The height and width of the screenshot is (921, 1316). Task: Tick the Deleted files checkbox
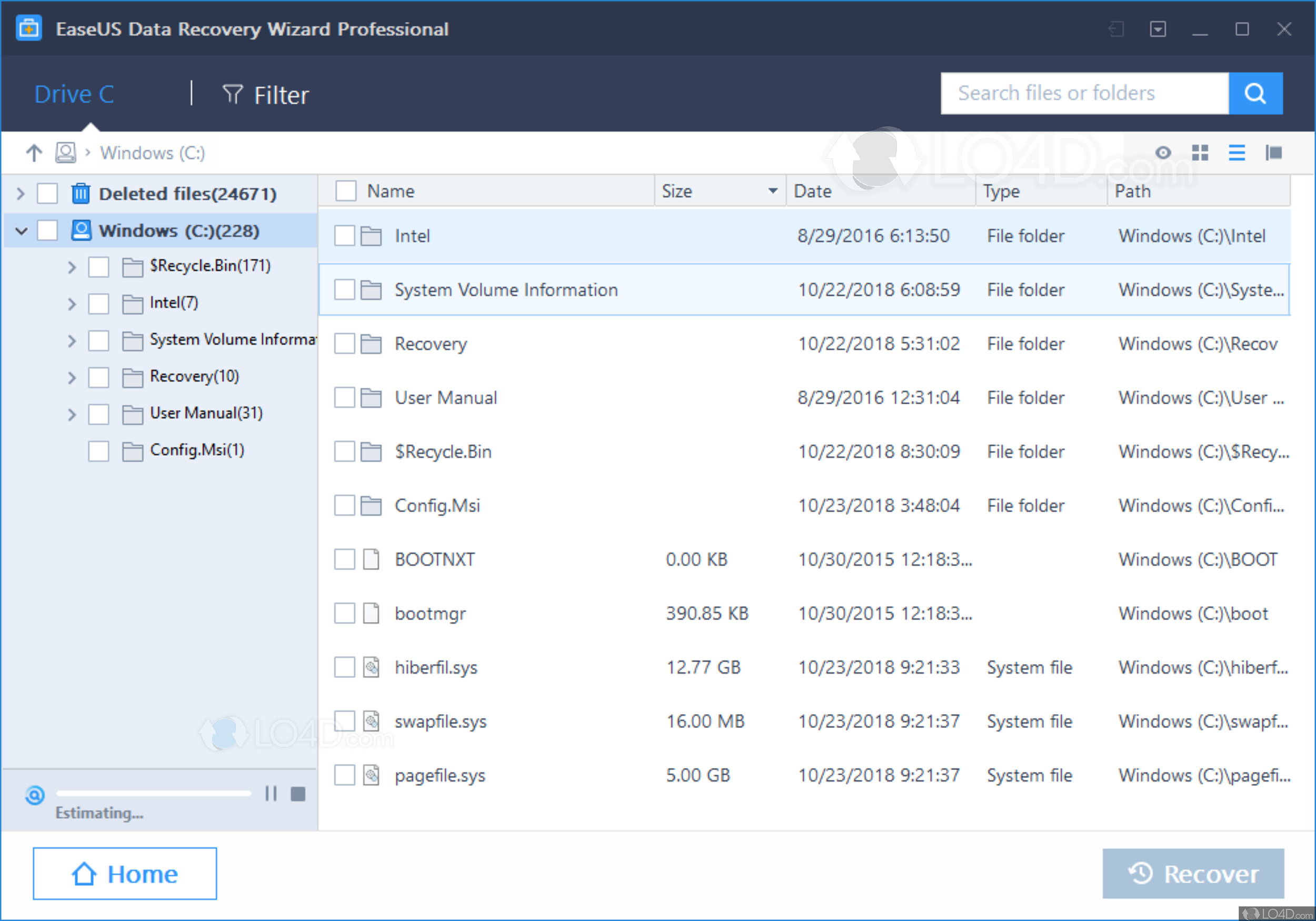pyautogui.click(x=47, y=194)
